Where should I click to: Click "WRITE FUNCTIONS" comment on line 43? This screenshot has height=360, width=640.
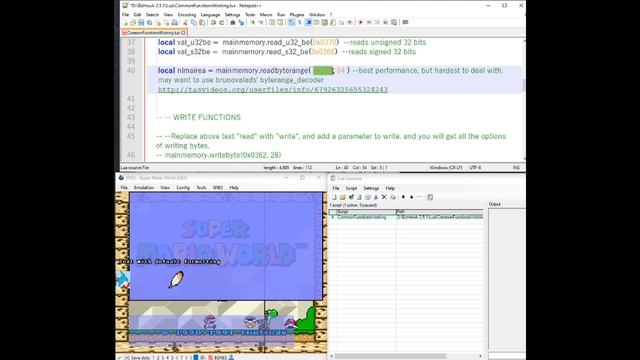coord(207,117)
